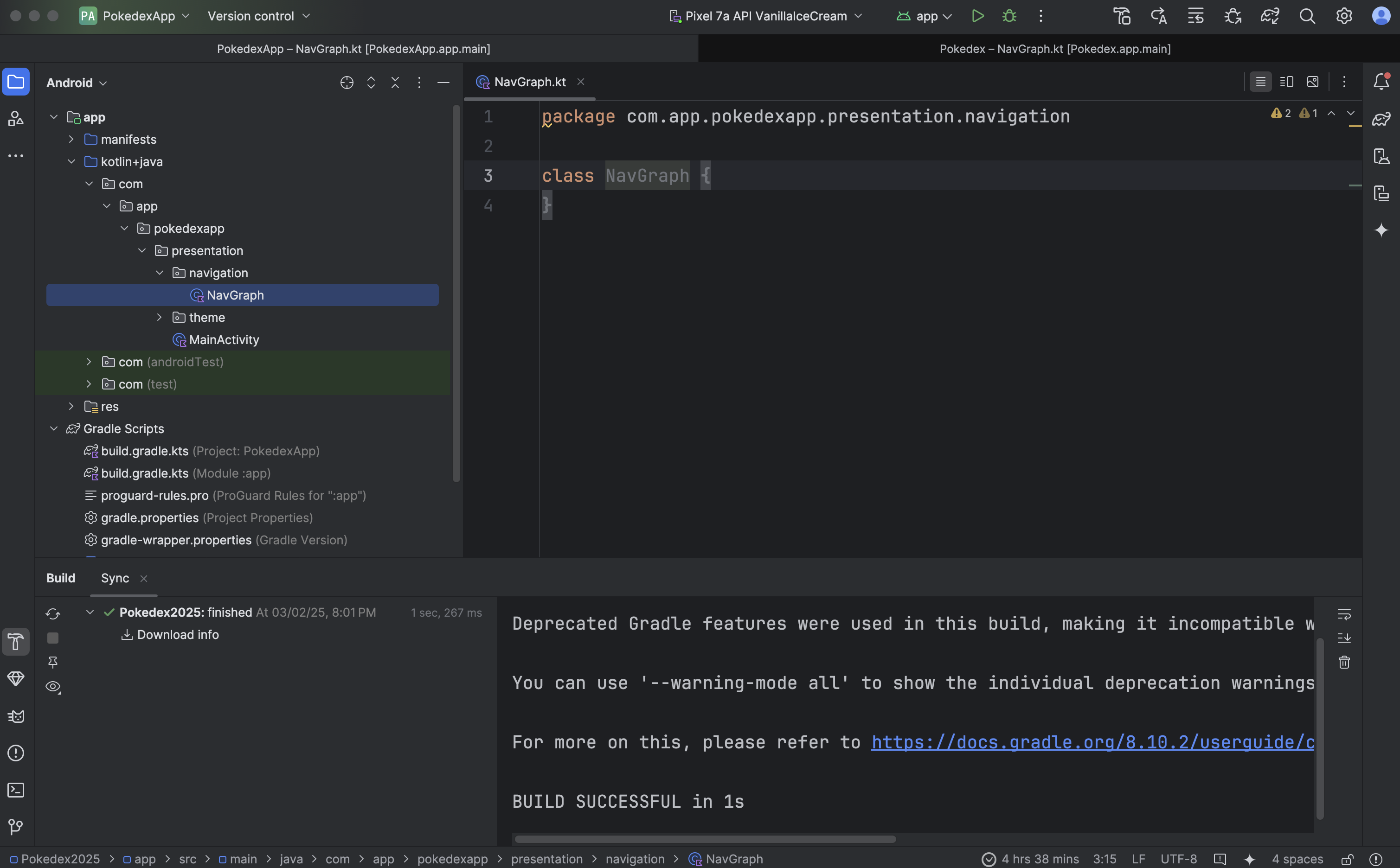The image size is (1400, 868).
Task: Switch editor to Split view mode
Action: point(1286,82)
